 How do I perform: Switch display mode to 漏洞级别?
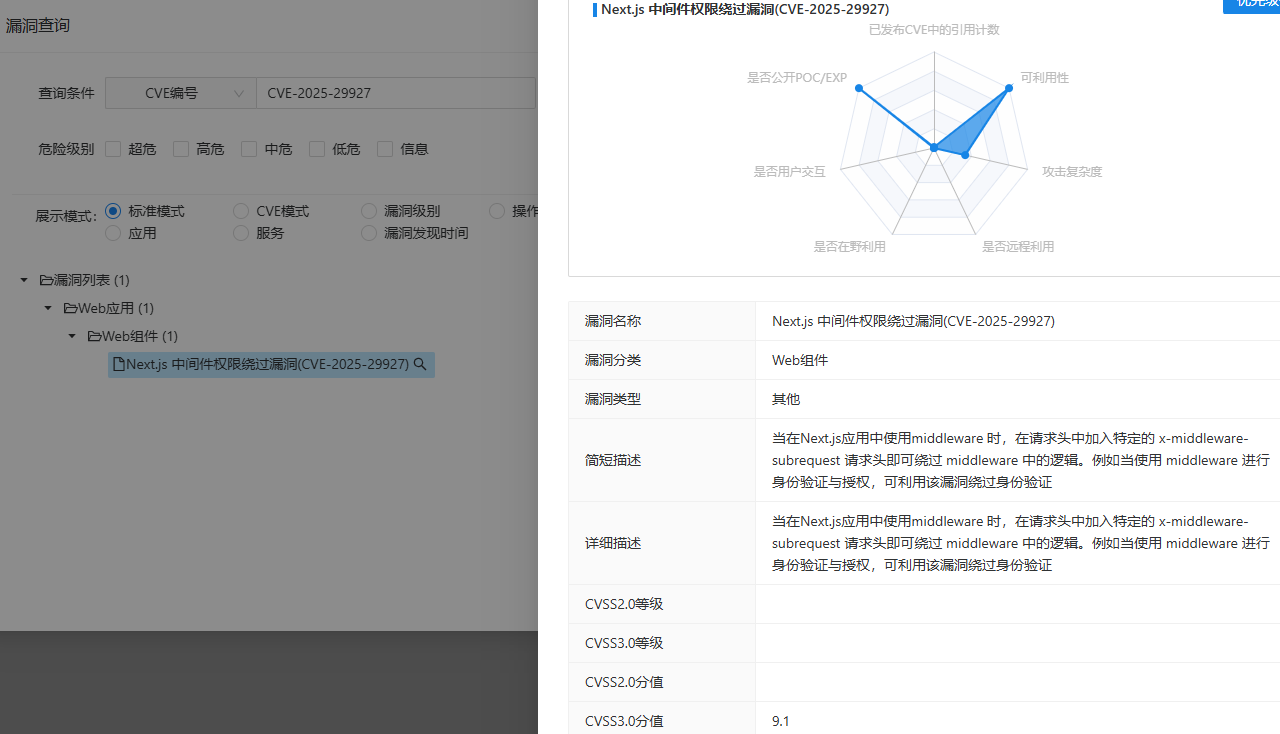pyautogui.click(x=369, y=211)
